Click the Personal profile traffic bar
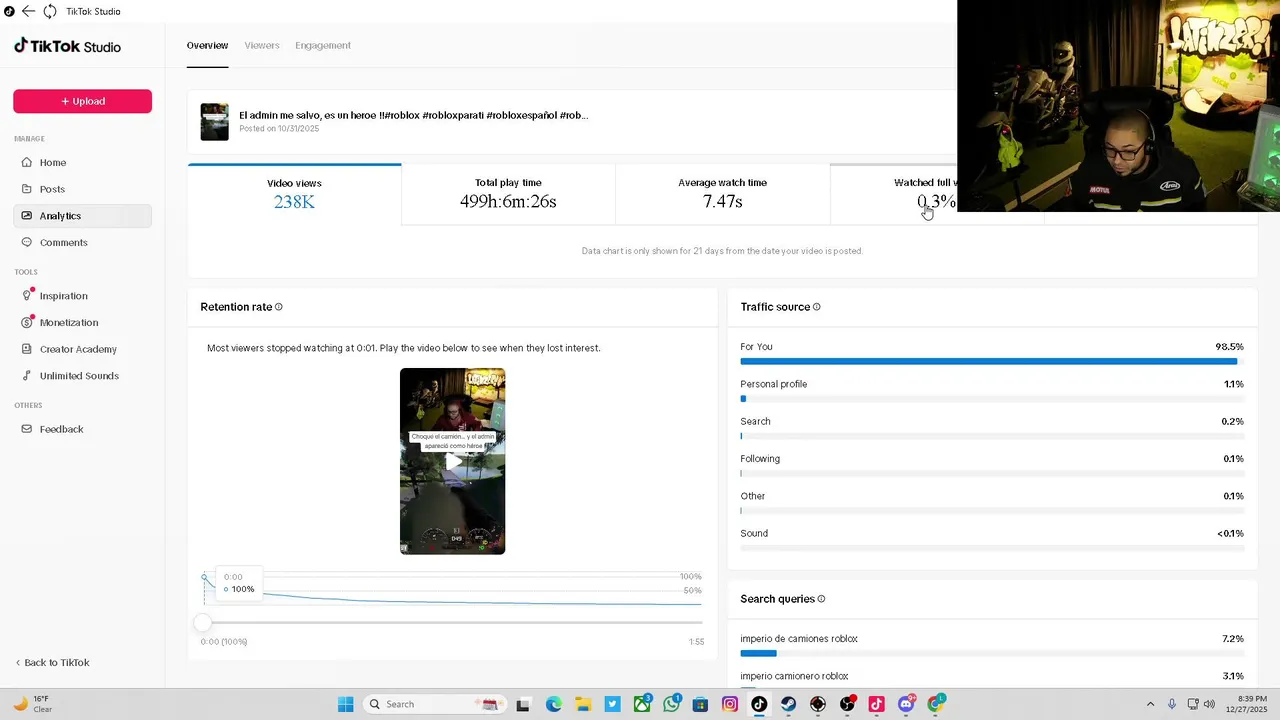Image resolution: width=1280 pixels, height=720 pixels. [992, 398]
